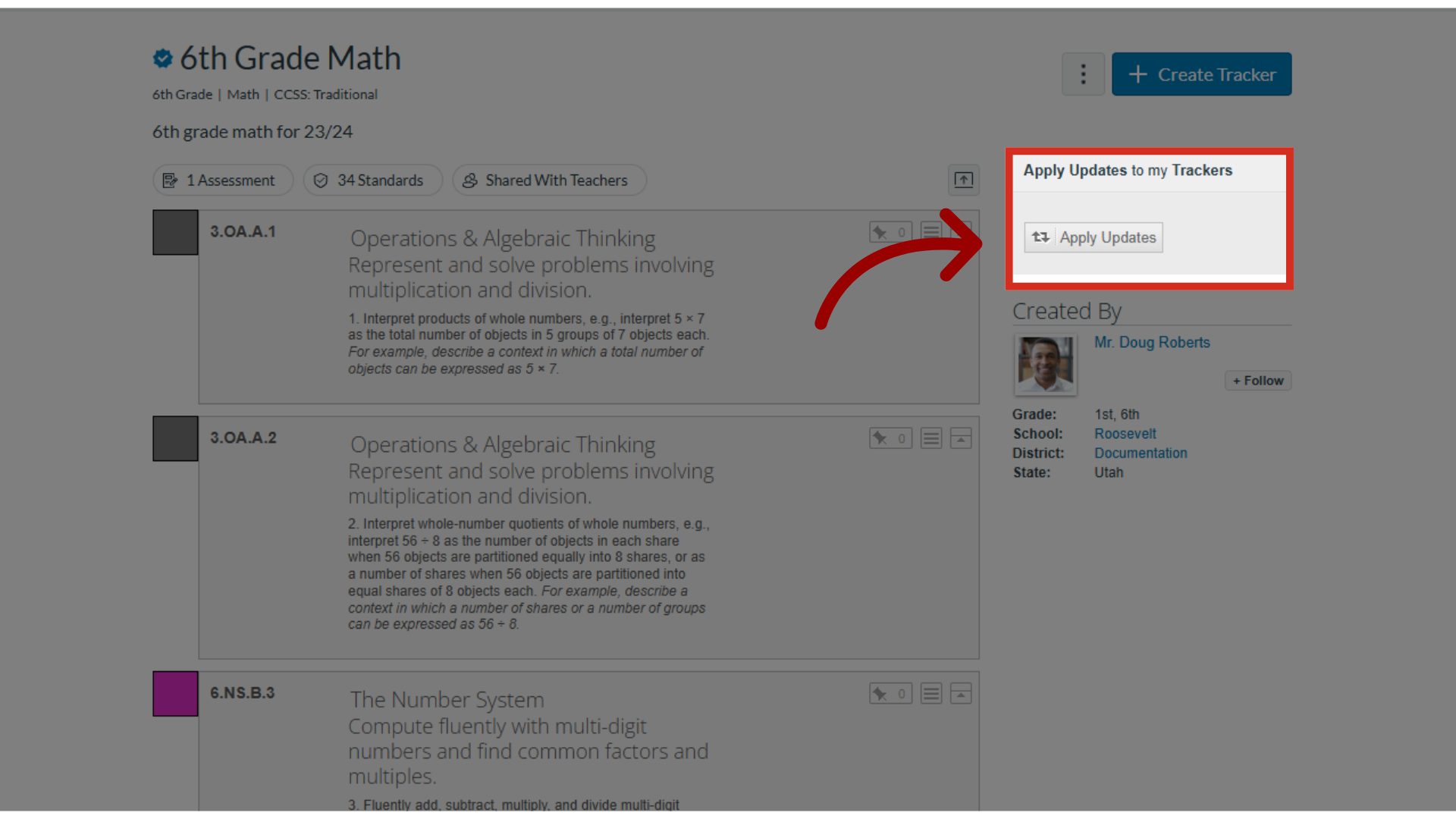Open the Roosevelt school link
Viewport: 1456px width, 819px height.
(1125, 434)
